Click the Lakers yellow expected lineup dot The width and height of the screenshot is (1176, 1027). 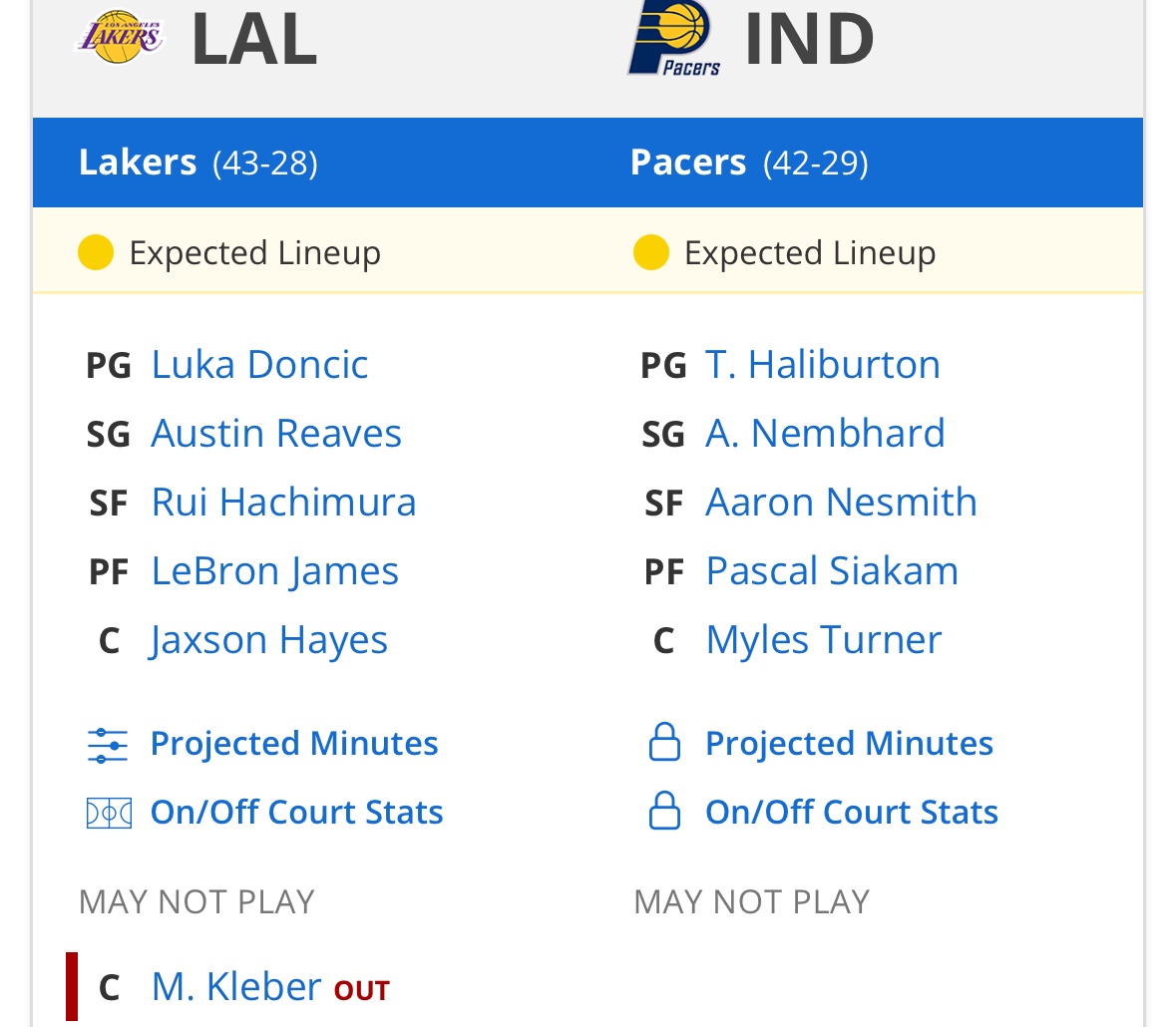[96, 253]
